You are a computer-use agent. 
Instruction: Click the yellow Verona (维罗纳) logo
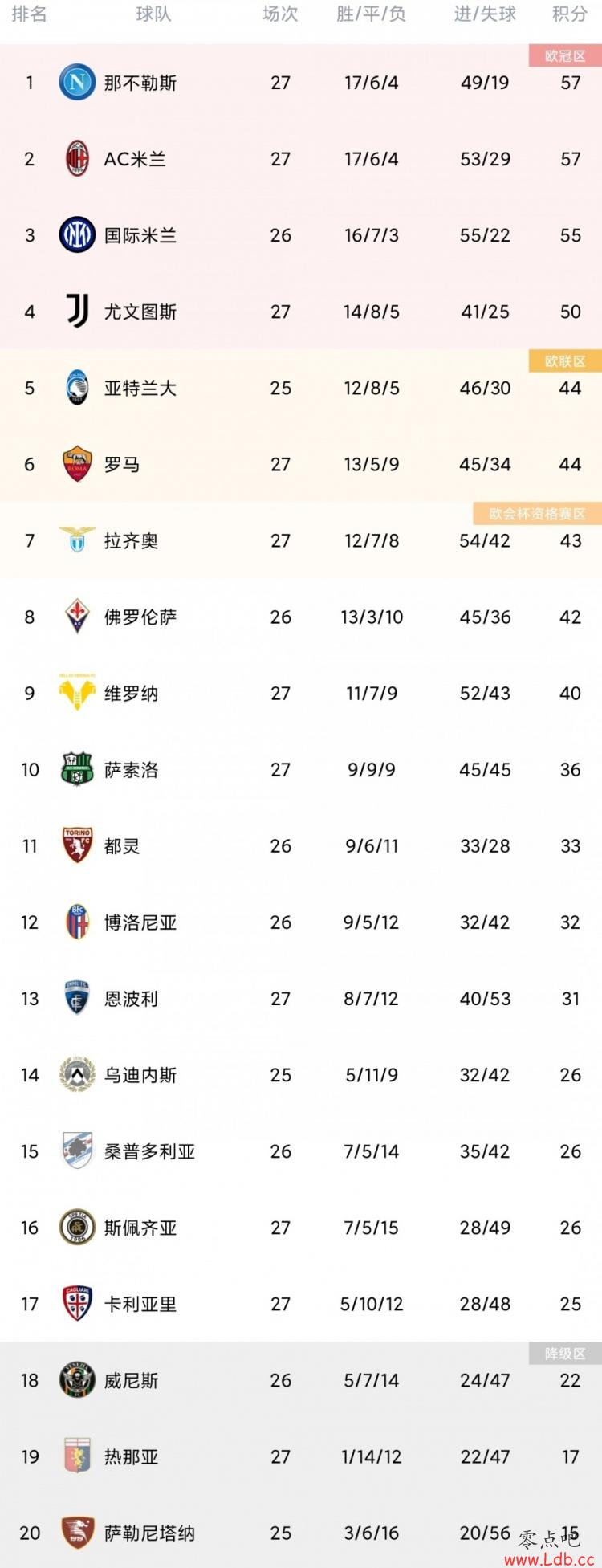click(x=77, y=692)
